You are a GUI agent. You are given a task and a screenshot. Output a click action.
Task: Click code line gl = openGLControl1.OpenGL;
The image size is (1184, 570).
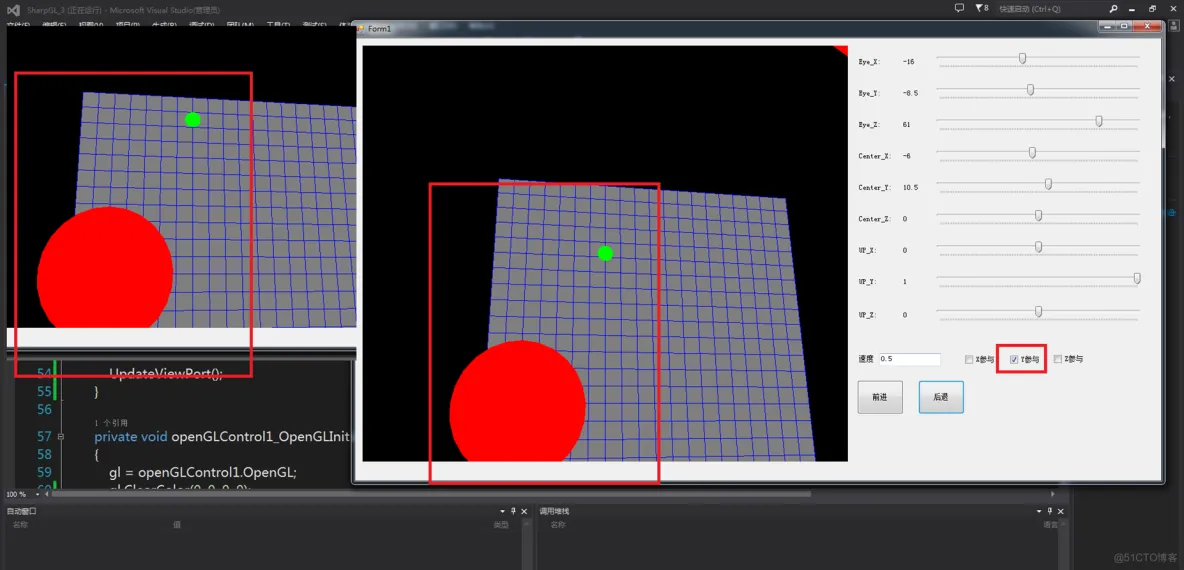pyautogui.click(x=203, y=472)
